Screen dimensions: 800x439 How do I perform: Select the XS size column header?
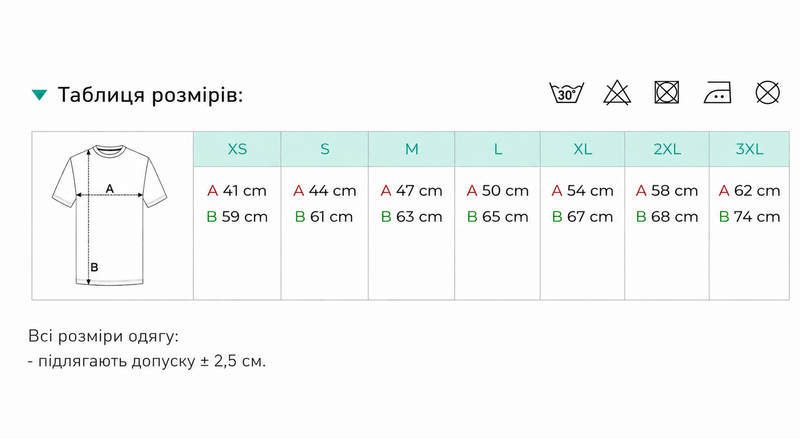click(237, 149)
